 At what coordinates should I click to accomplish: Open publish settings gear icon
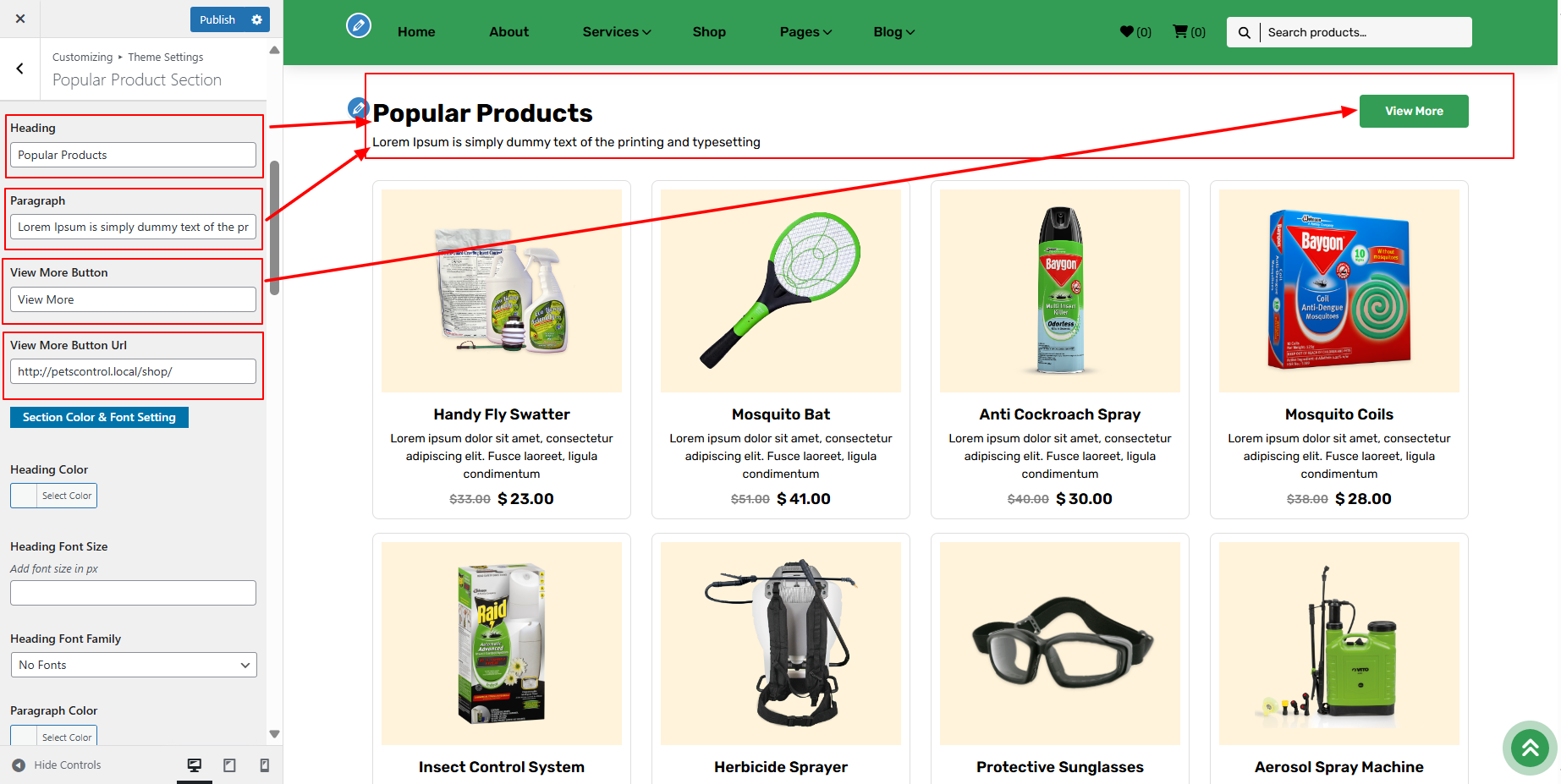(x=257, y=19)
